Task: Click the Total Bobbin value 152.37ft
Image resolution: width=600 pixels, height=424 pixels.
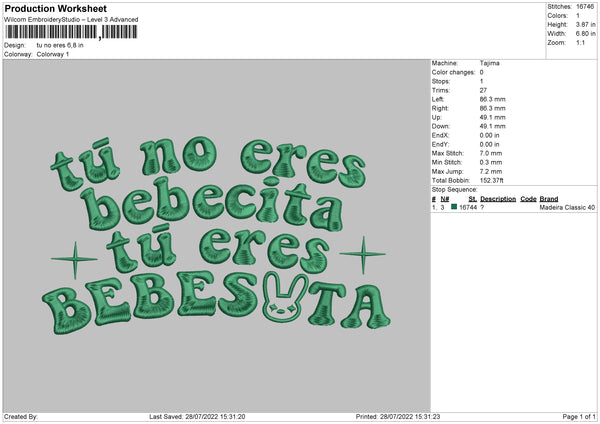Action: tap(492, 180)
